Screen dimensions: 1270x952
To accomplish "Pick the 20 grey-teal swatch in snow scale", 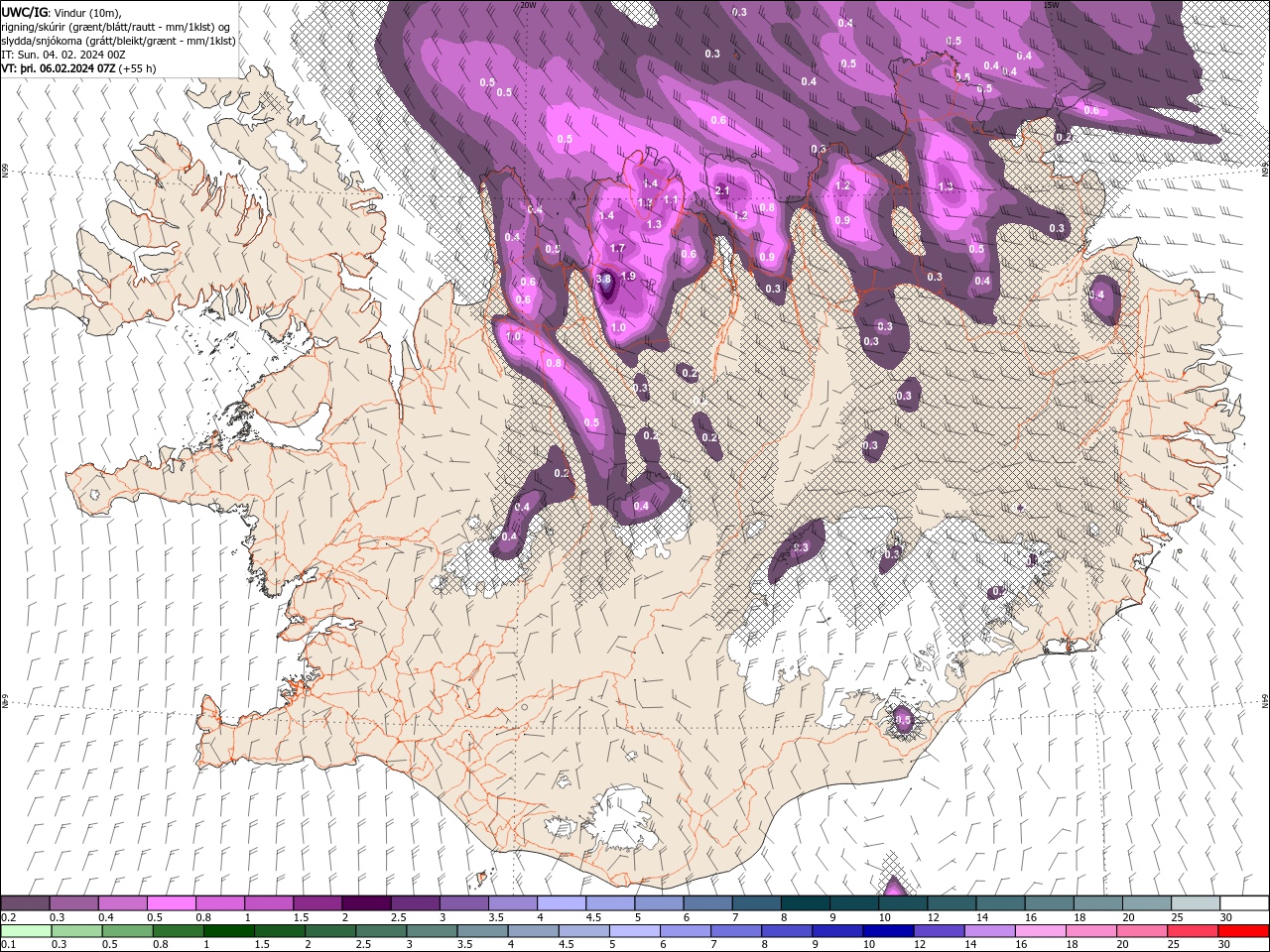I will tap(1146, 903).
